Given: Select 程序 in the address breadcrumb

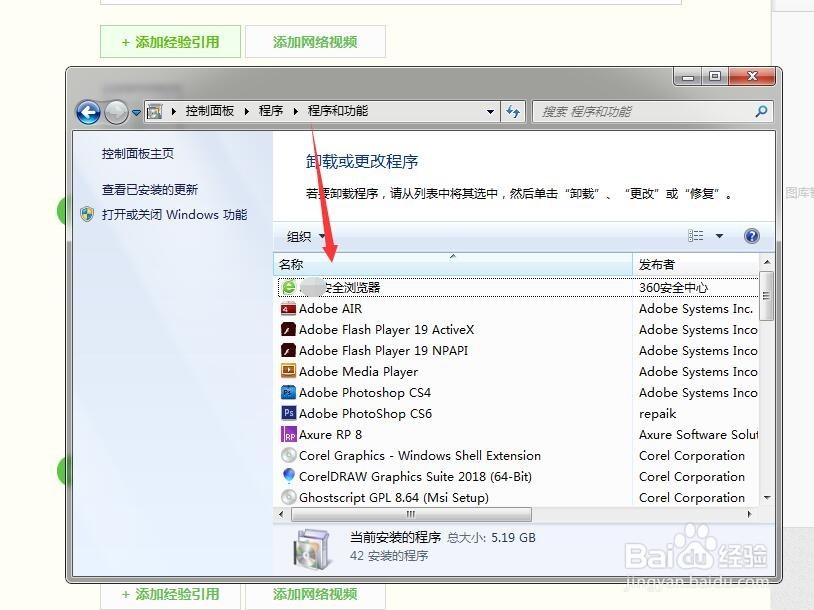Looking at the screenshot, I should [x=271, y=111].
